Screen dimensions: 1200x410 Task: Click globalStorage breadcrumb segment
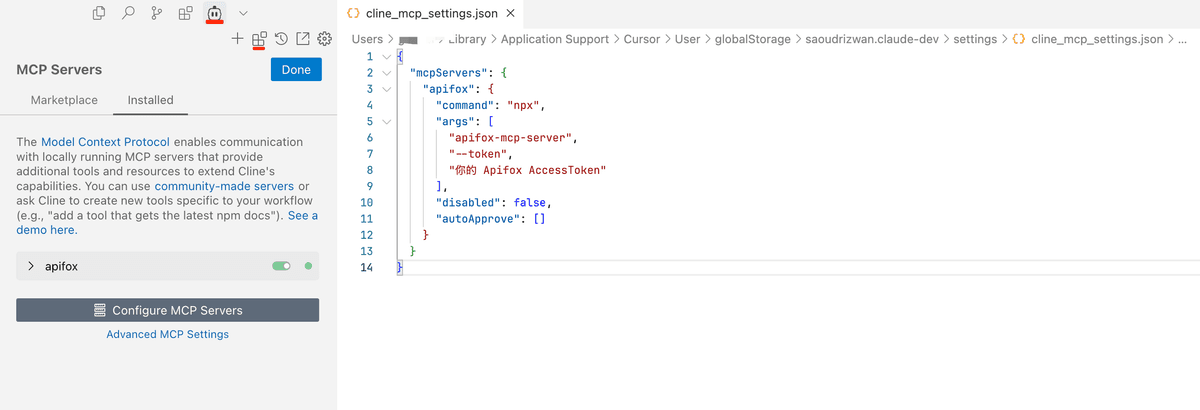(753, 39)
